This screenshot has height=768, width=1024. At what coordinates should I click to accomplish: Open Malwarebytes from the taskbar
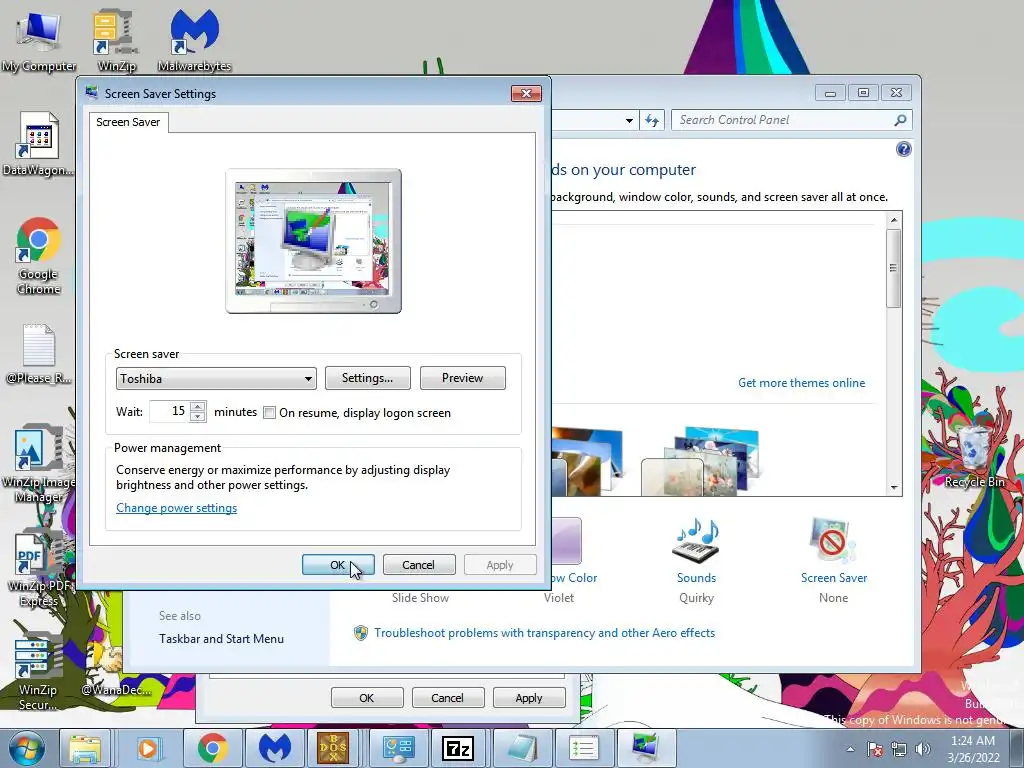coord(275,748)
